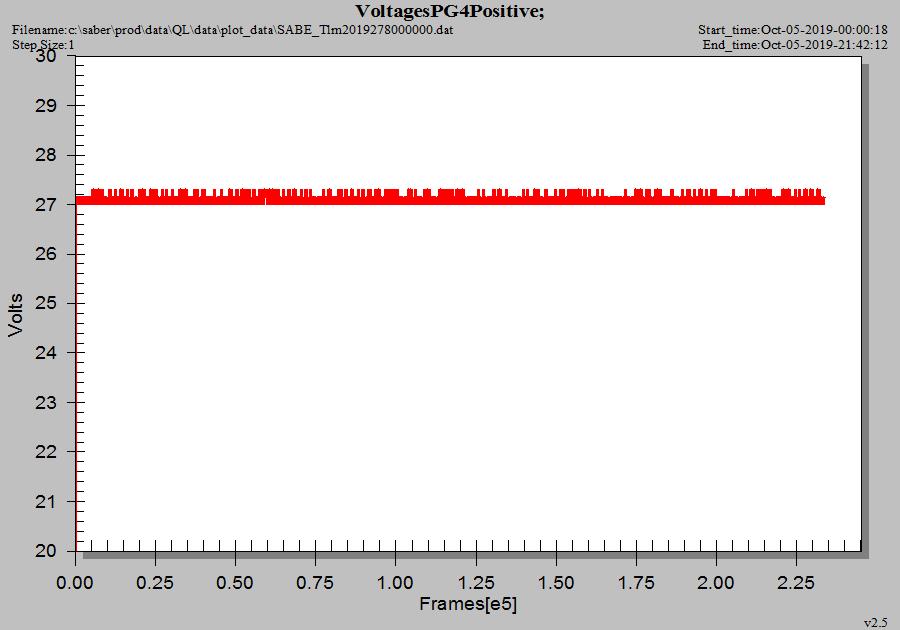Click the x-axis value 2.00
900x630 pixels.
pyautogui.click(x=716, y=583)
